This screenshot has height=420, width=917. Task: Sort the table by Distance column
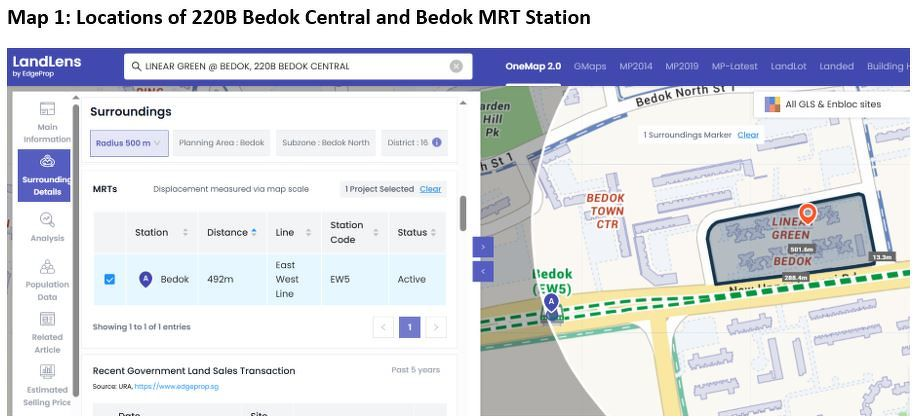(232, 232)
